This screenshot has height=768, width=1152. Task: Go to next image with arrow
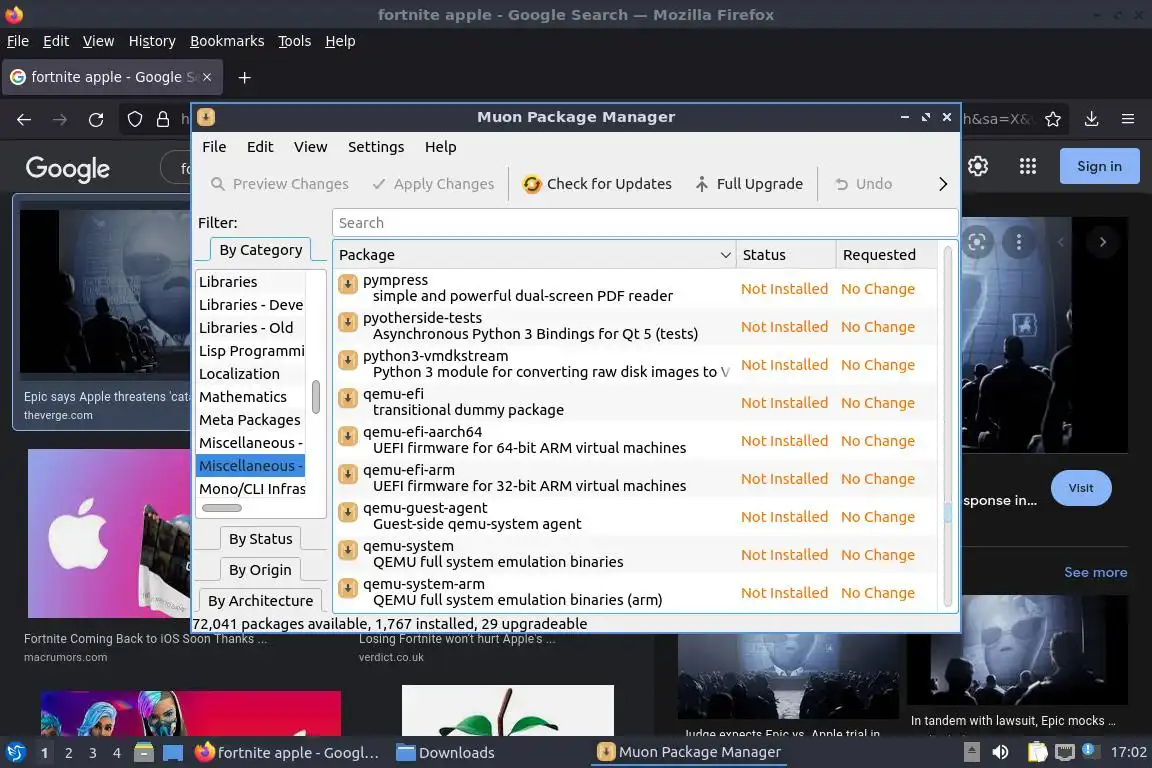click(x=1102, y=242)
